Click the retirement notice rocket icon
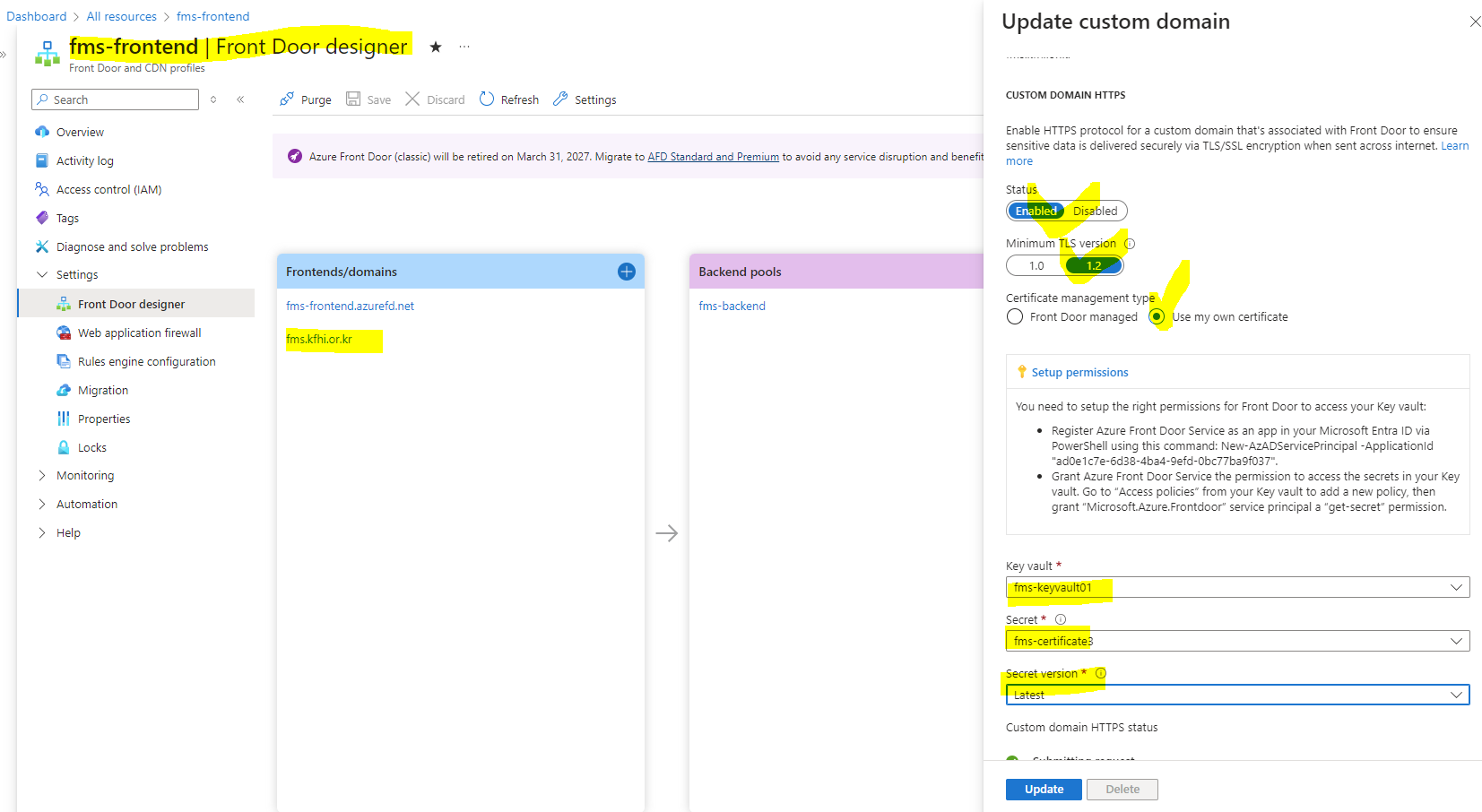Viewport: 1482px width, 812px height. click(295, 156)
